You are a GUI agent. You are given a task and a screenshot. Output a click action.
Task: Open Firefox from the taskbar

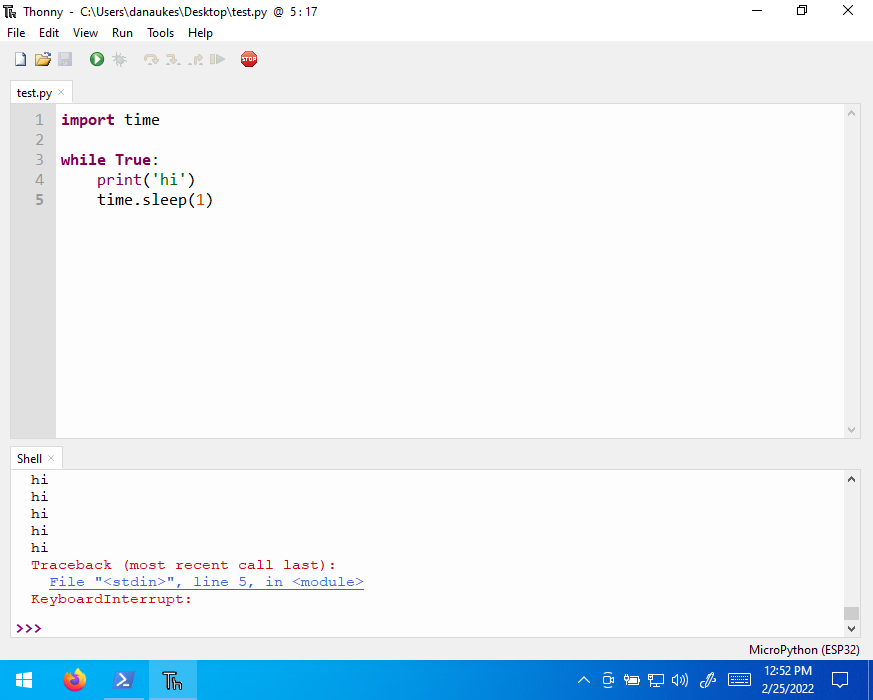(x=75, y=680)
